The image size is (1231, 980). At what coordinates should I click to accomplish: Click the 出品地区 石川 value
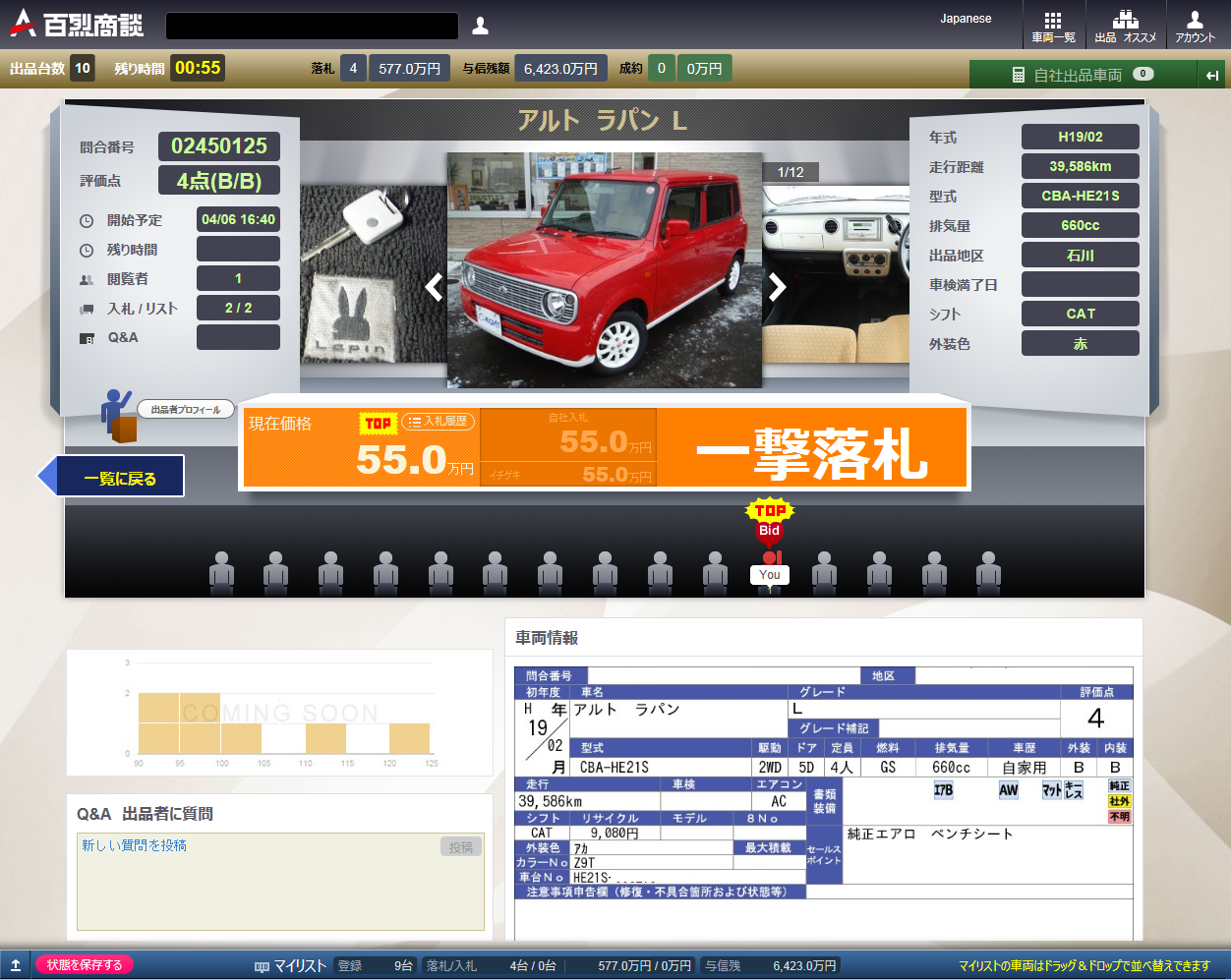tap(1081, 255)
